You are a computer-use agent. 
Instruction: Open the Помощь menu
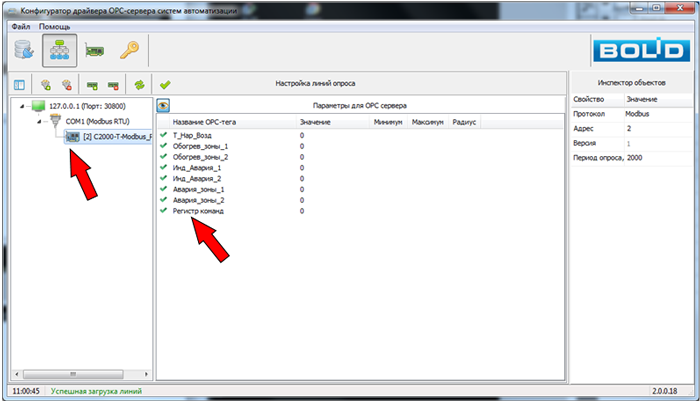pos(55,26)
